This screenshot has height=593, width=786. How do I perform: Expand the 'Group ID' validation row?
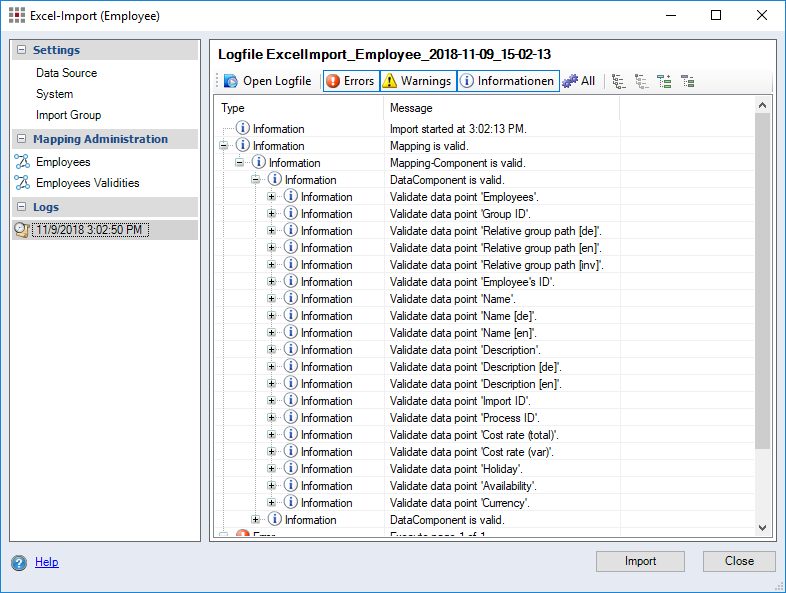(272, 214)
